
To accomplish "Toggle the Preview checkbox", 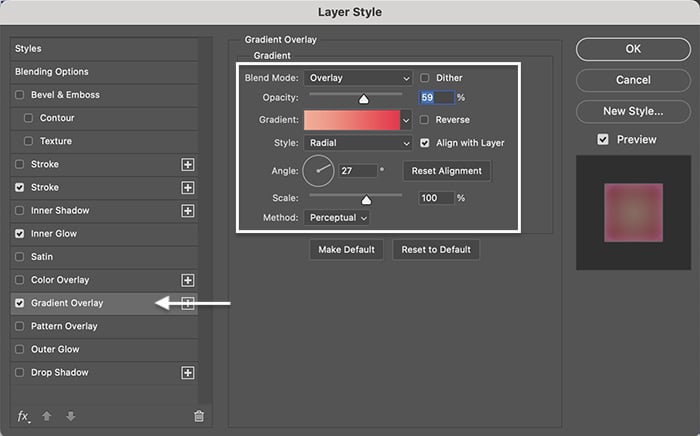I will 603,140.
